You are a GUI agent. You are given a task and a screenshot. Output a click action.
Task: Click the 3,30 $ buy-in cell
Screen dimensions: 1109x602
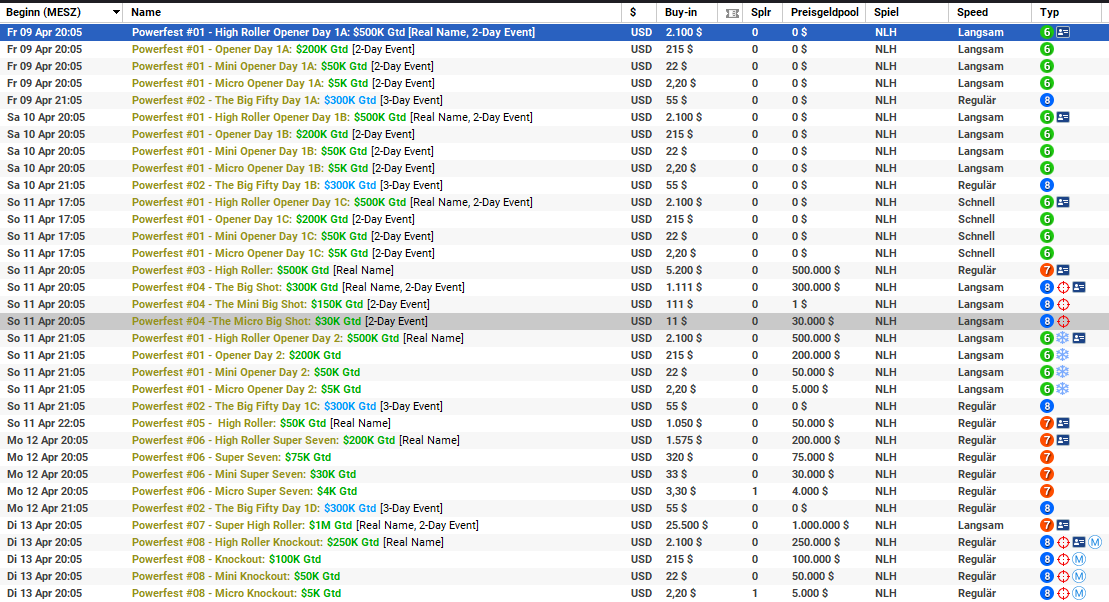tap(680, 491)
